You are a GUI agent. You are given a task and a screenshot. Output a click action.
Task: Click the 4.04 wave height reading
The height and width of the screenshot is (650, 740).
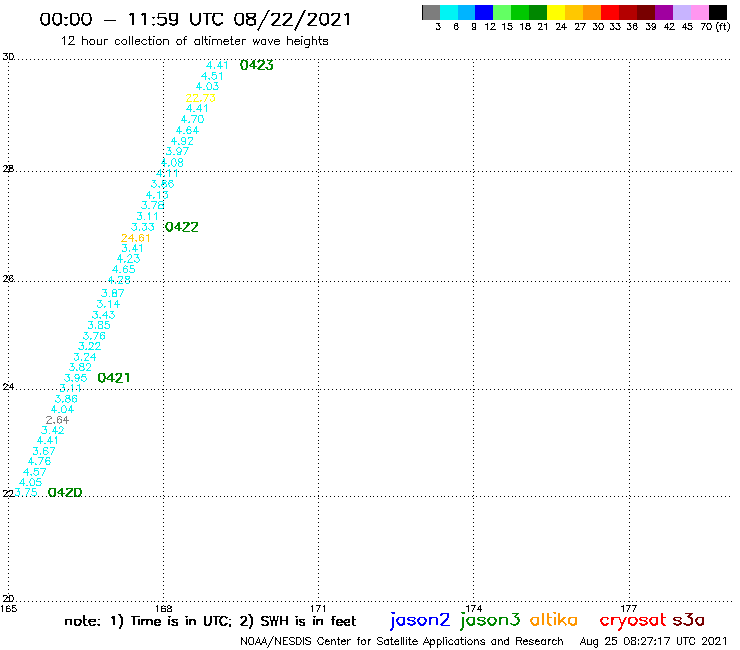62,409
